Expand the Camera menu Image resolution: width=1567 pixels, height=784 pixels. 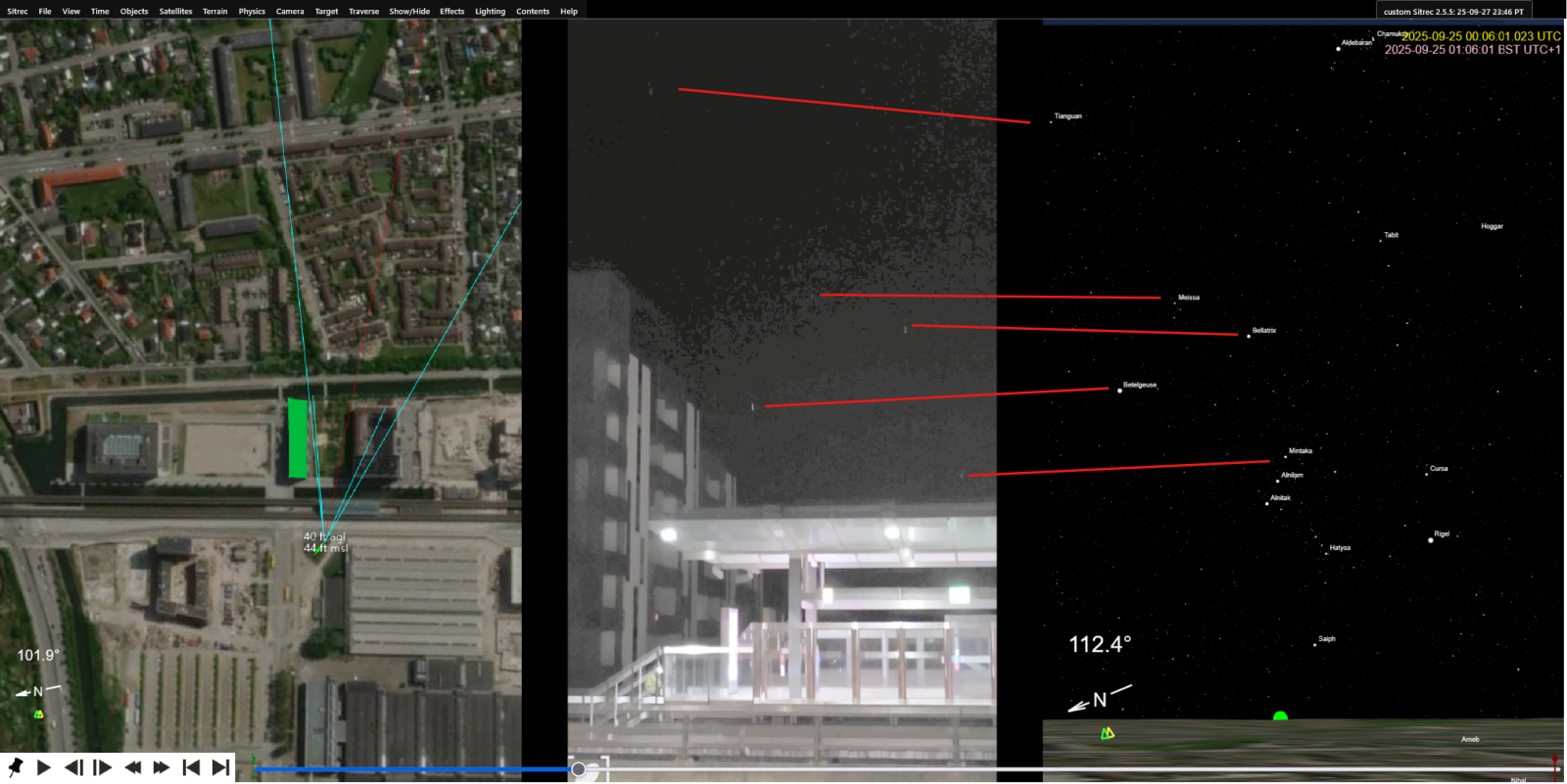click(x=289, y=12)
